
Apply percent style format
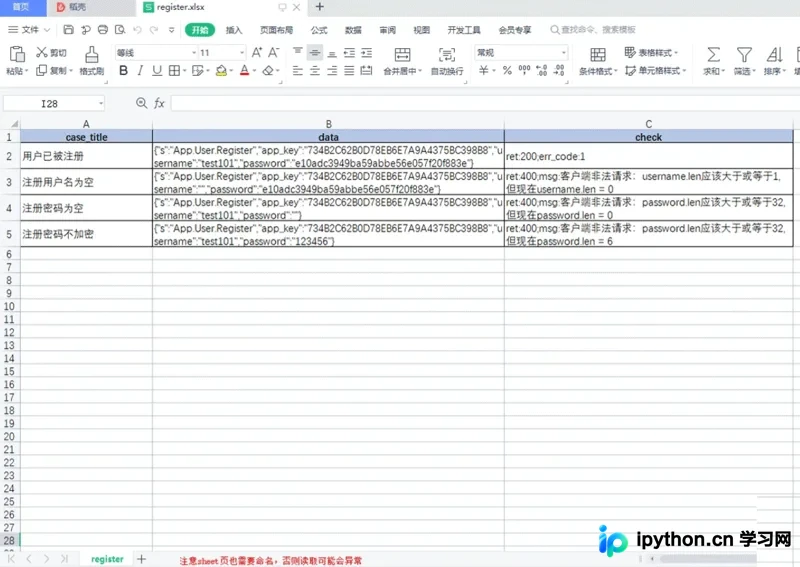click(x=507, y=70)
